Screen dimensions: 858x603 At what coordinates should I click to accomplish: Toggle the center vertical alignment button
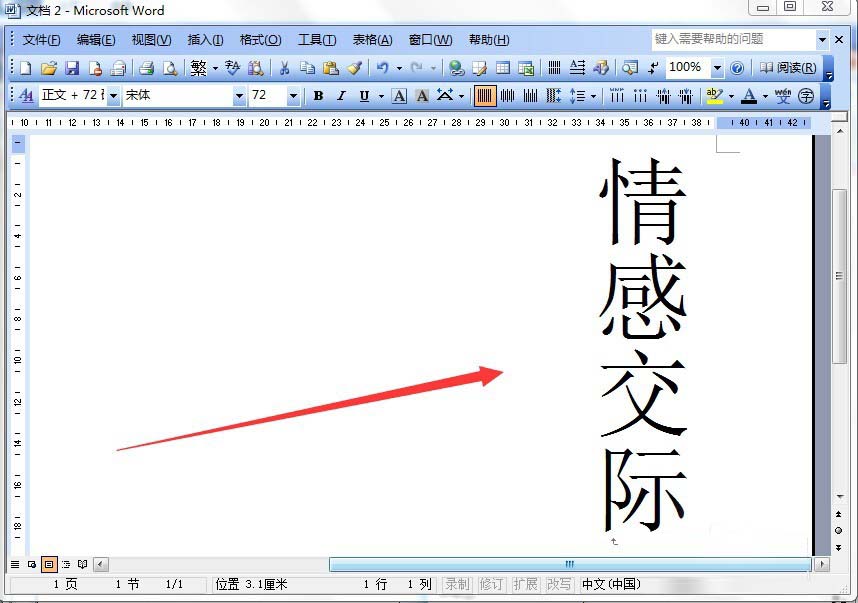click(507, 96)
